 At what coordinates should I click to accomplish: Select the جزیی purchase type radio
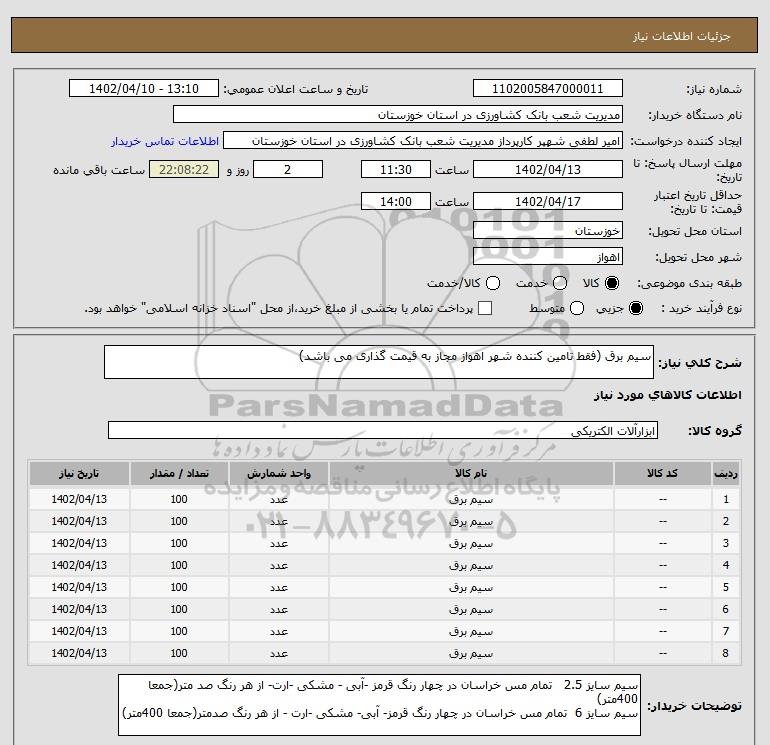point(635,308)
